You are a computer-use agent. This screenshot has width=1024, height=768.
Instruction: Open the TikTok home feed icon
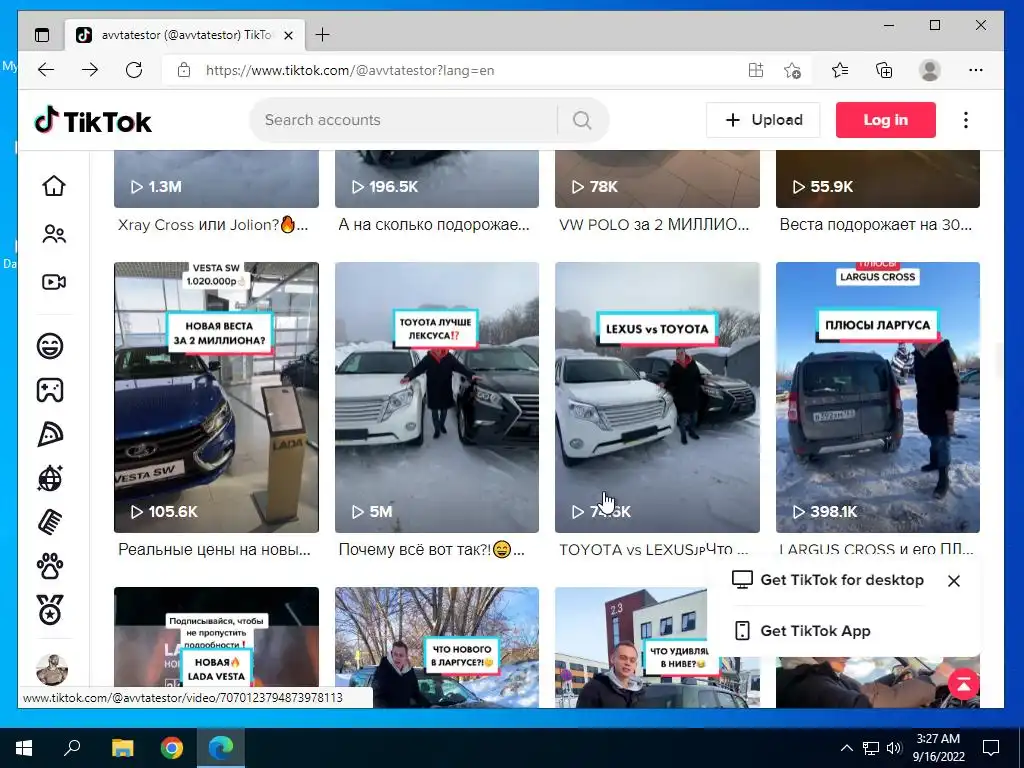pyautogui.click(x=54, y=186)
